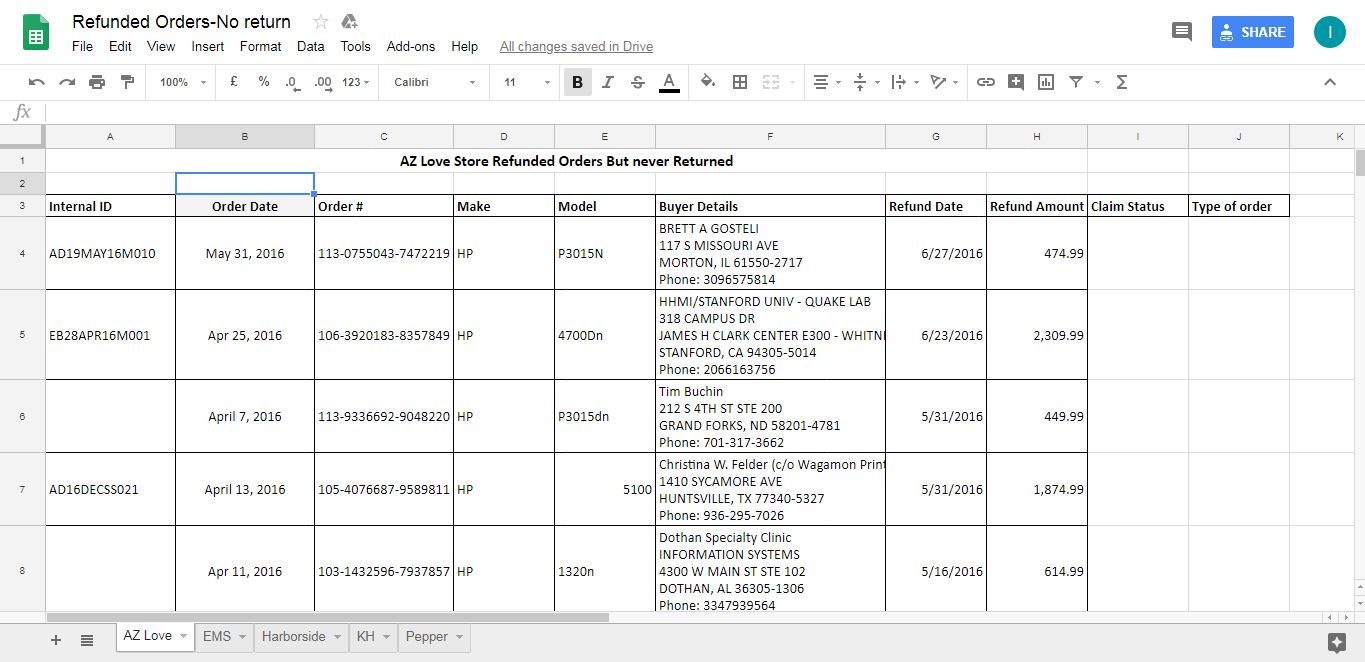This screenshot has height=662, width=1365.
Task: Open the functions sigma icon
Action: click(x=1121, y=82)
